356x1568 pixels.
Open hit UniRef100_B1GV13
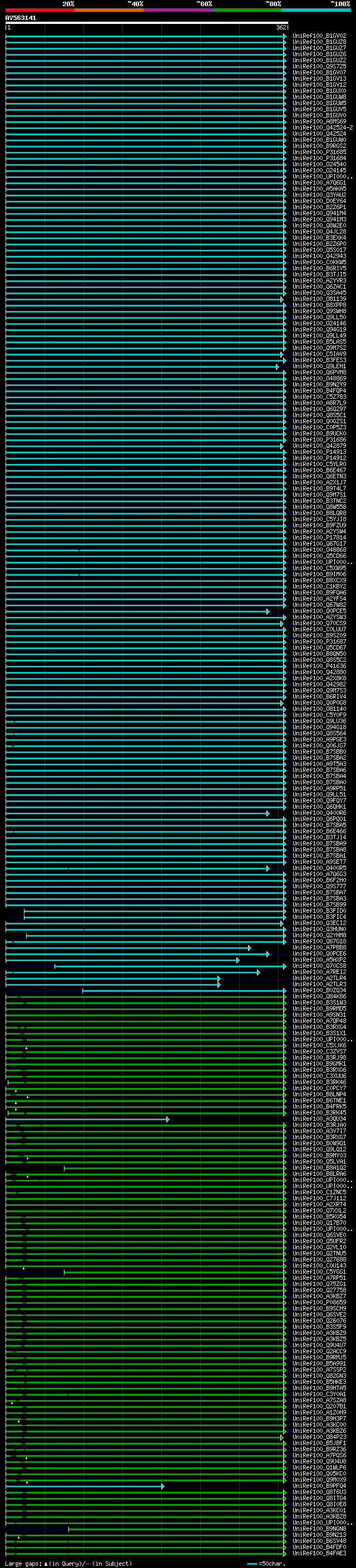coord(319,78)
